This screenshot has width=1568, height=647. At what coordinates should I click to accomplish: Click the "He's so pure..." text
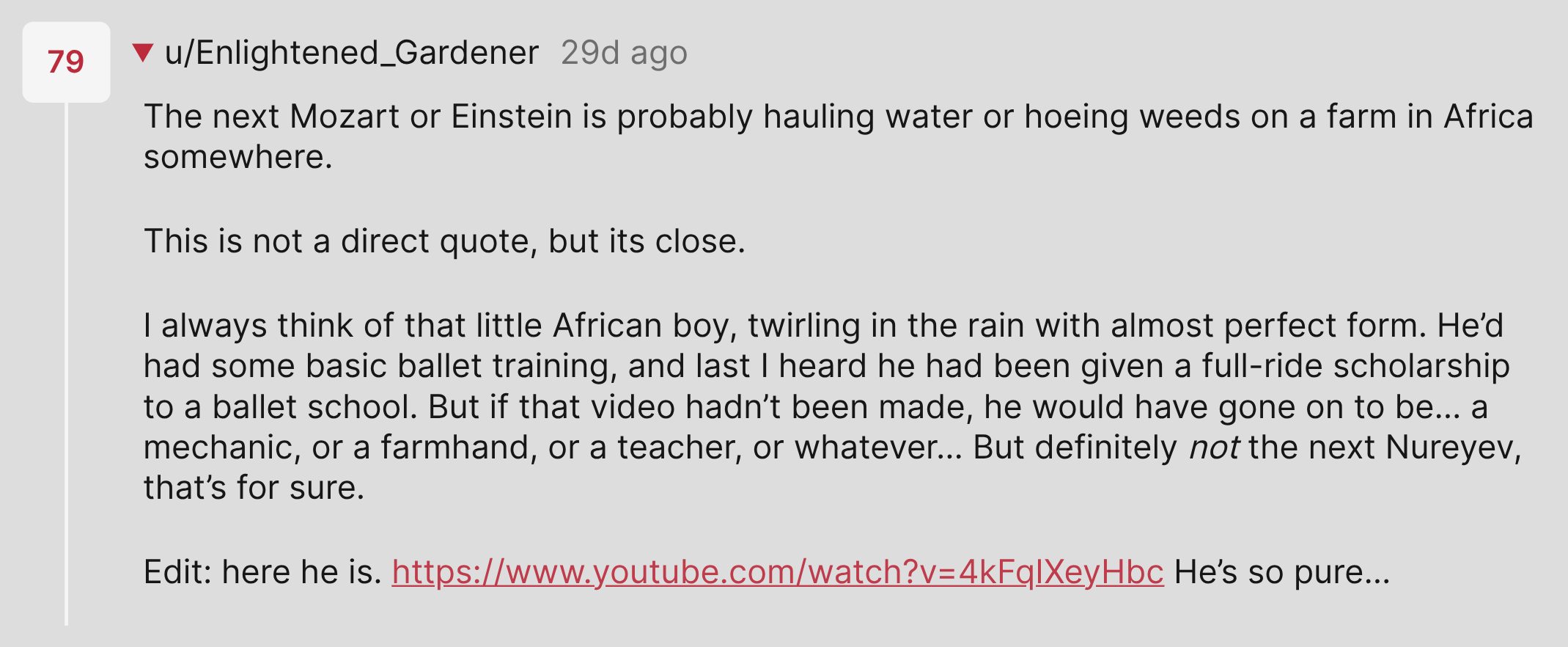click(1282, 572)
